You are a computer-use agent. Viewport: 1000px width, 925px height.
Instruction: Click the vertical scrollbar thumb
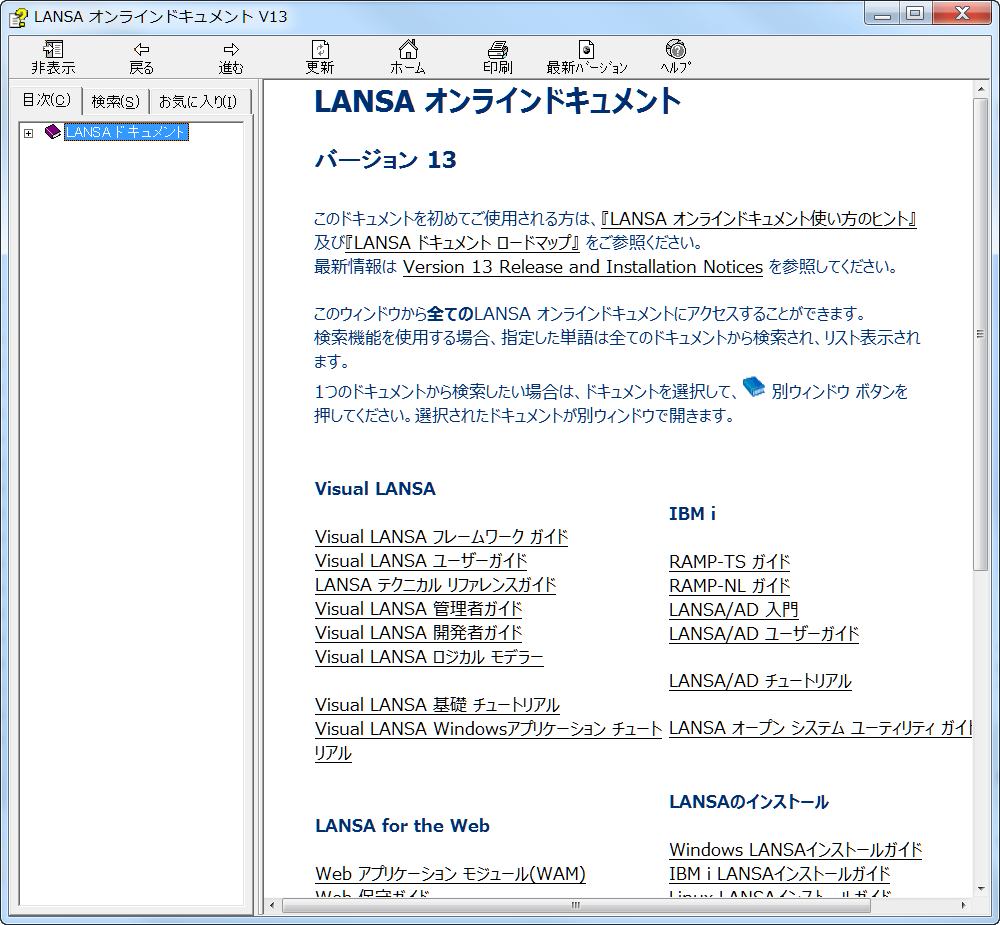(x=981, y=334)
